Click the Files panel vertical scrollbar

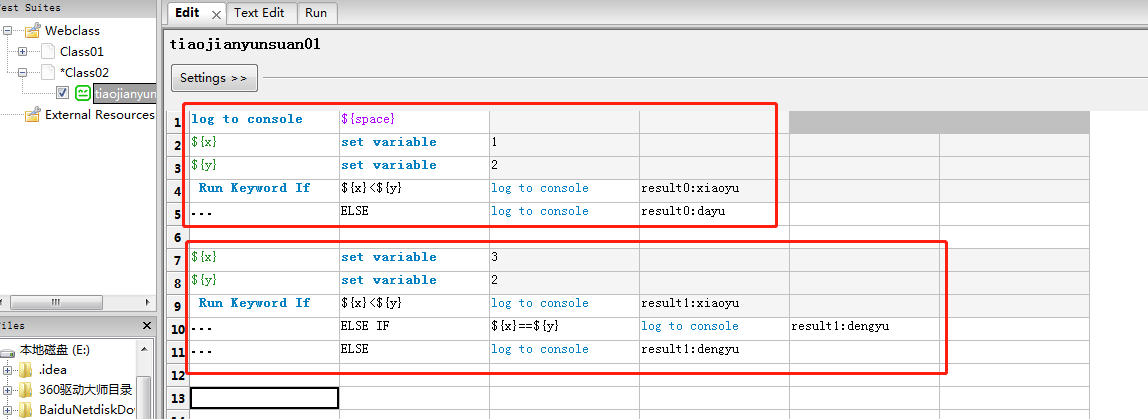click(145, 398)
